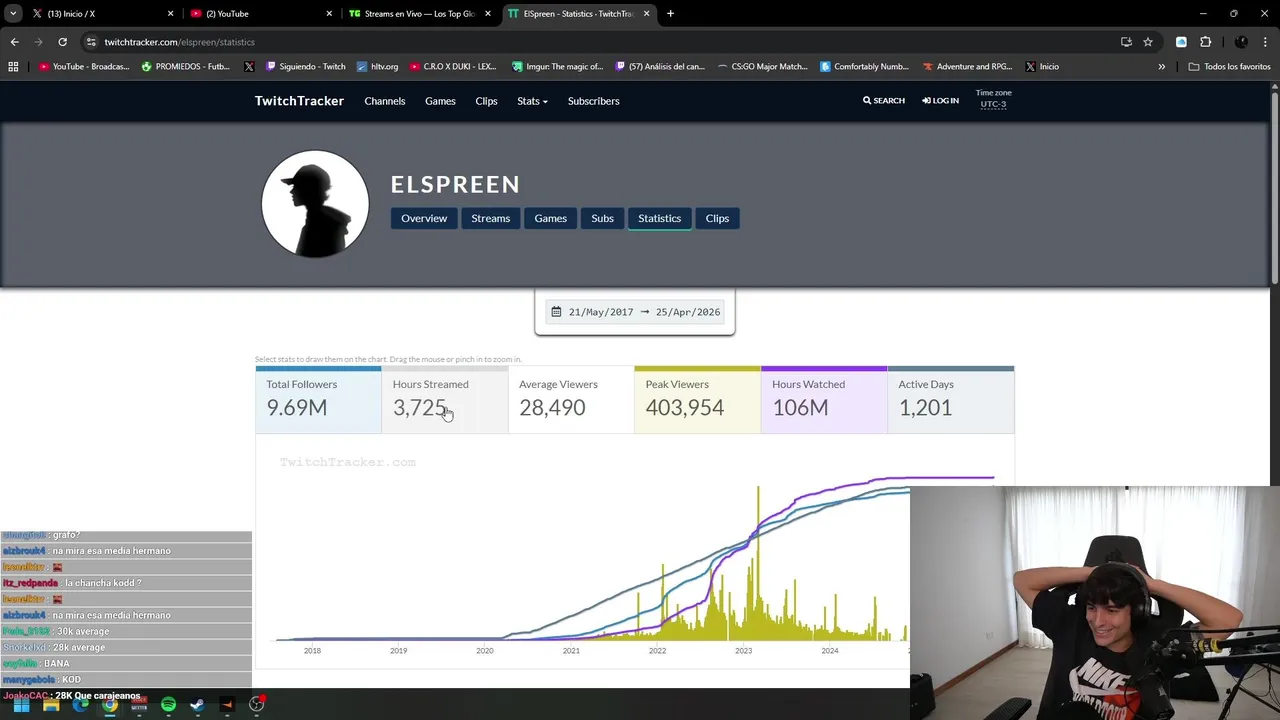Click the ElSpreen profile avatar

[x=315, y=204]
